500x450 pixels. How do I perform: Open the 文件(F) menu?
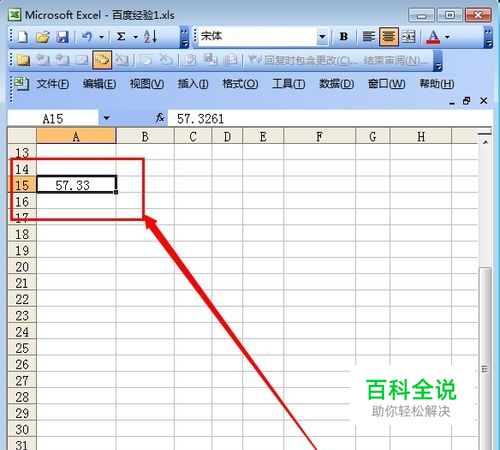click(53, 84)
